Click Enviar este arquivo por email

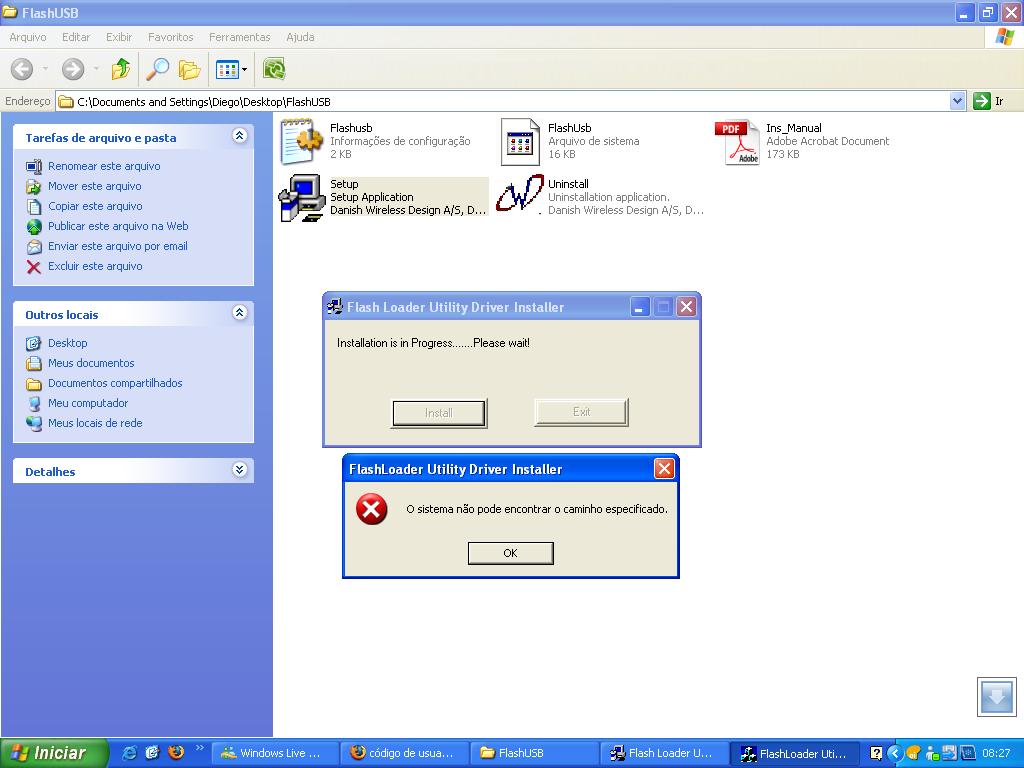118,246
